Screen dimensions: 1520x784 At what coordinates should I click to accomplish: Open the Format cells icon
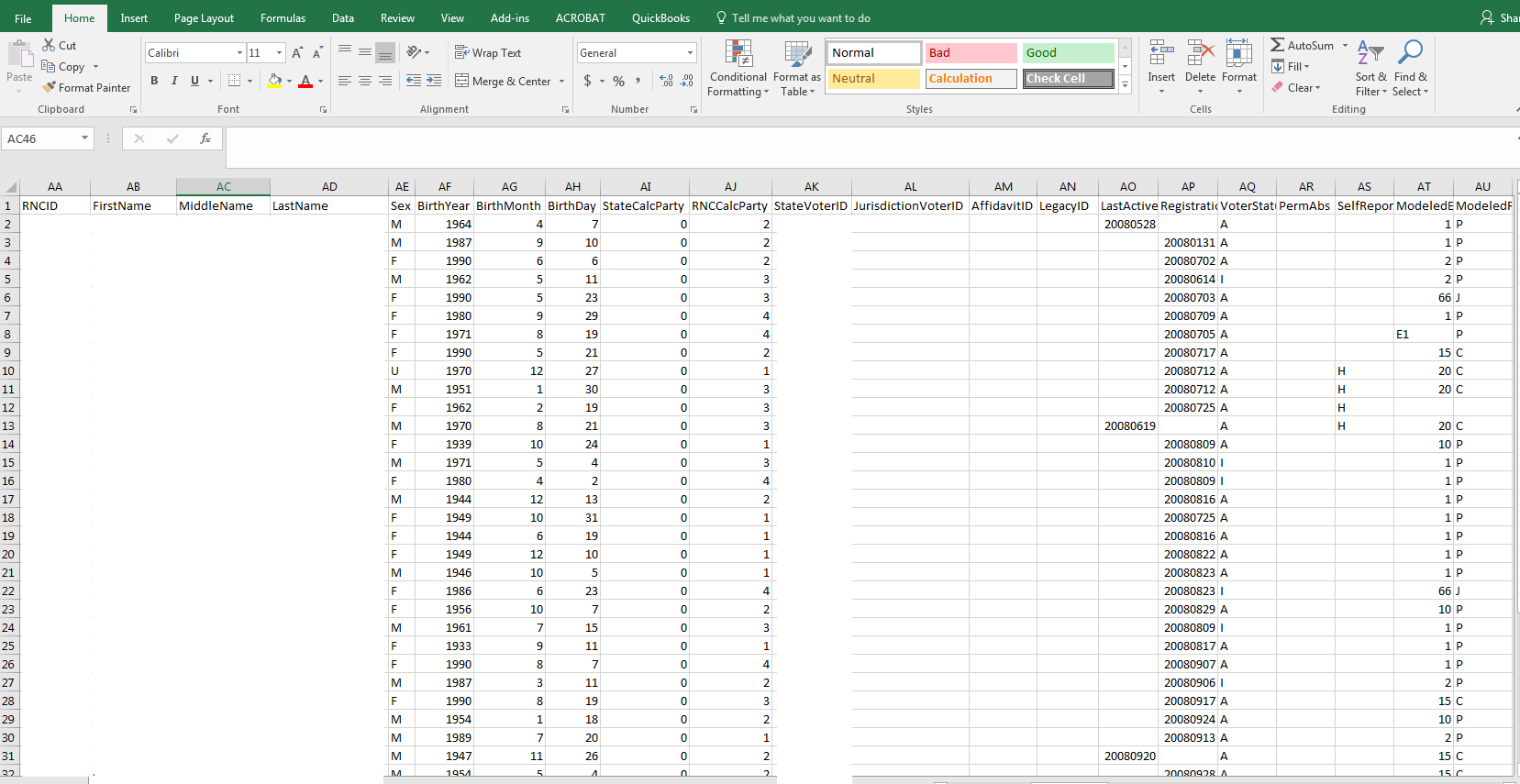pyautogui.click(x=1239, y=53)
